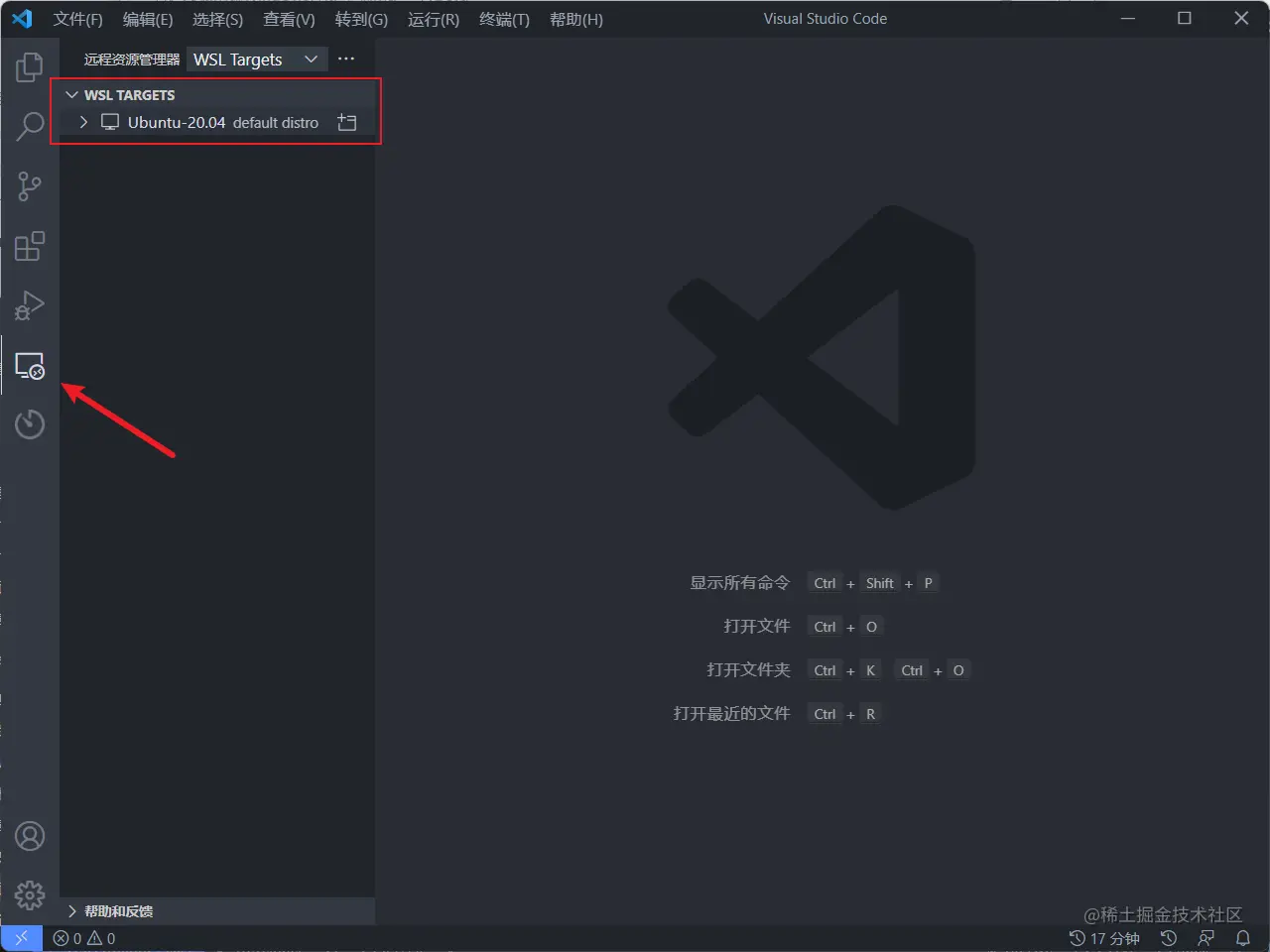Open the sidebar more actions ellipsis
1270x952 pixels.
345,59
